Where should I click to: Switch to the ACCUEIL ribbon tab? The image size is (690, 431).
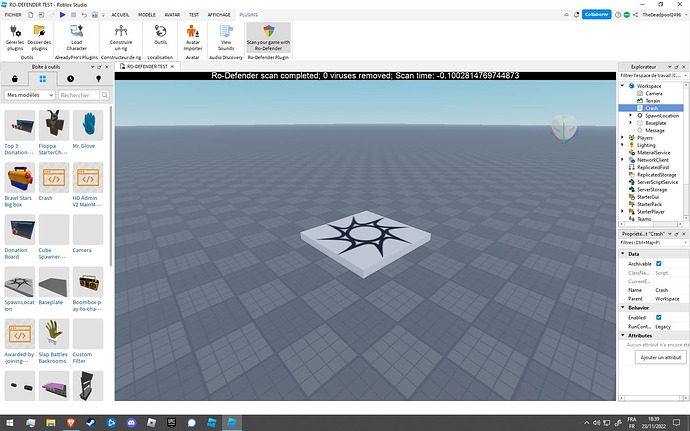point(120,15)
